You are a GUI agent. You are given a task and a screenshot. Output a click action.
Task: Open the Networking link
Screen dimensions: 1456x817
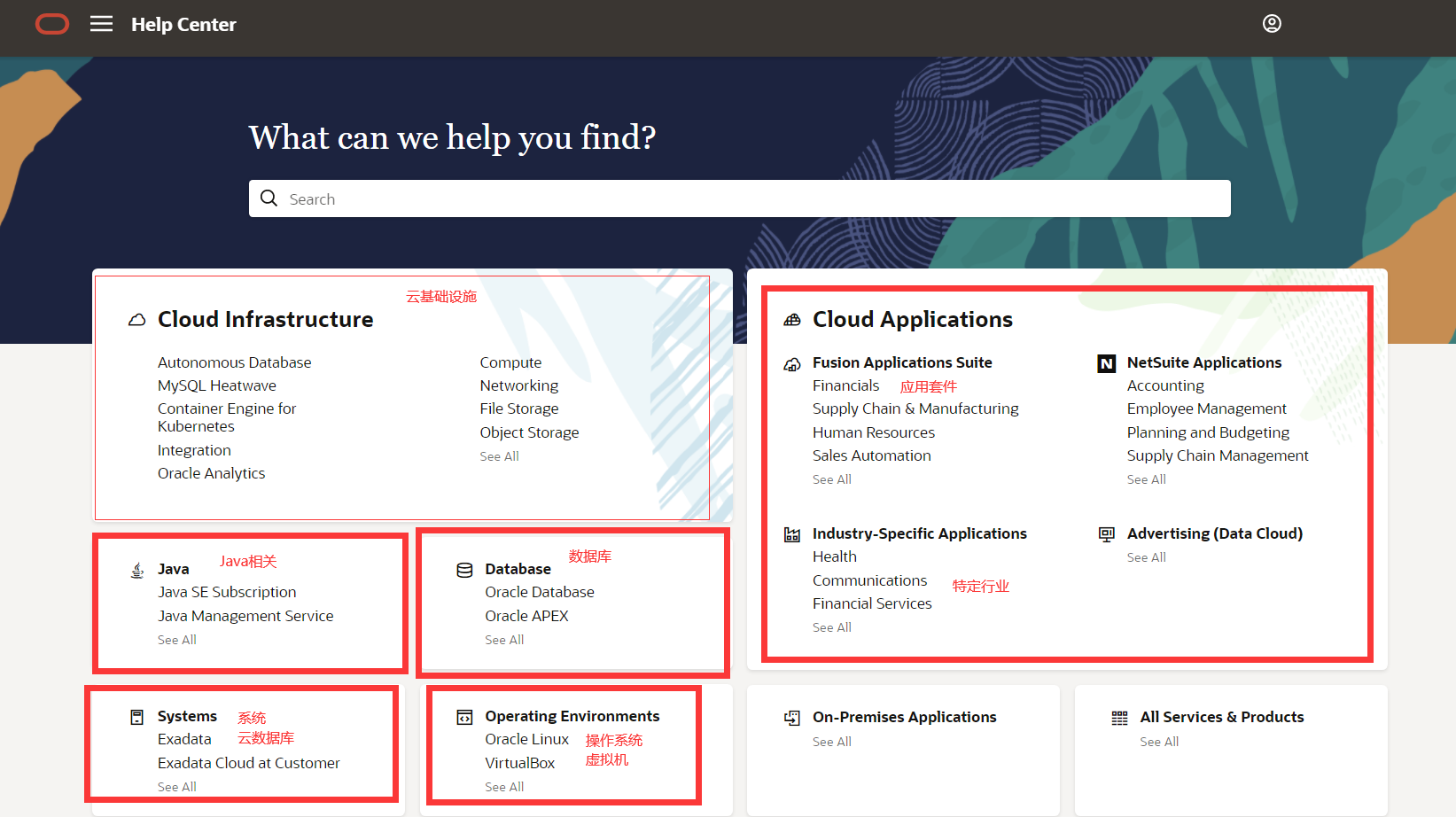(519, 385)
